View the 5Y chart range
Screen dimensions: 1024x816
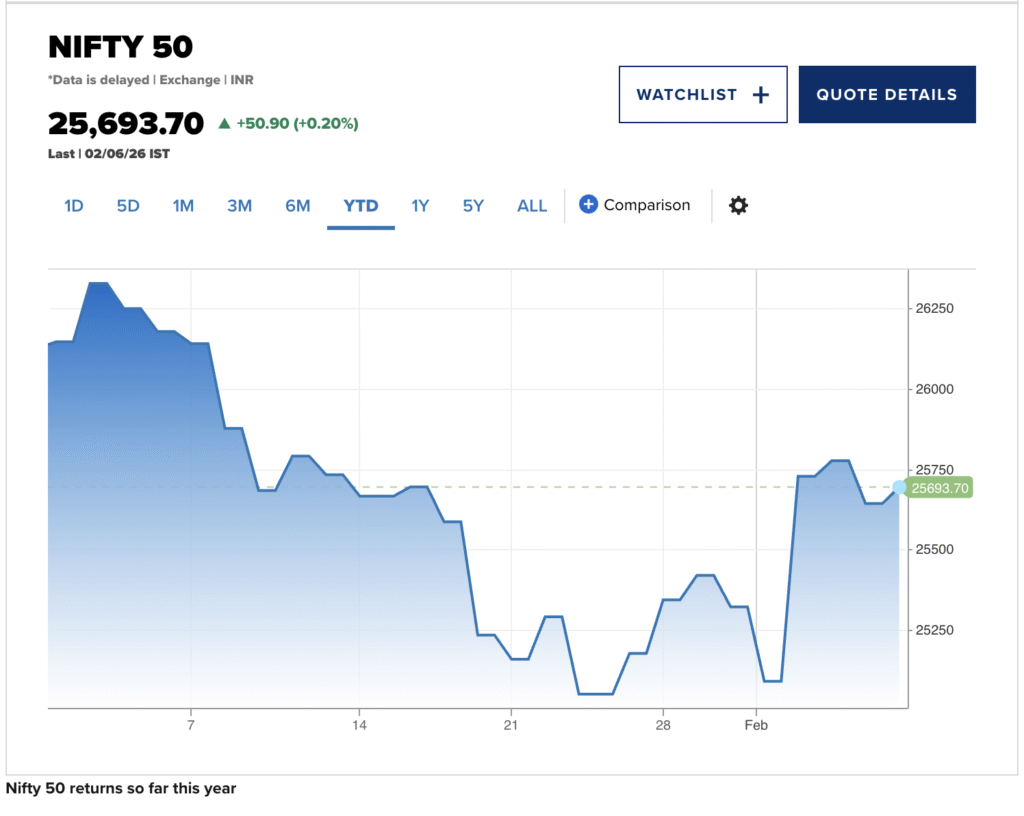tap(473, 206)
